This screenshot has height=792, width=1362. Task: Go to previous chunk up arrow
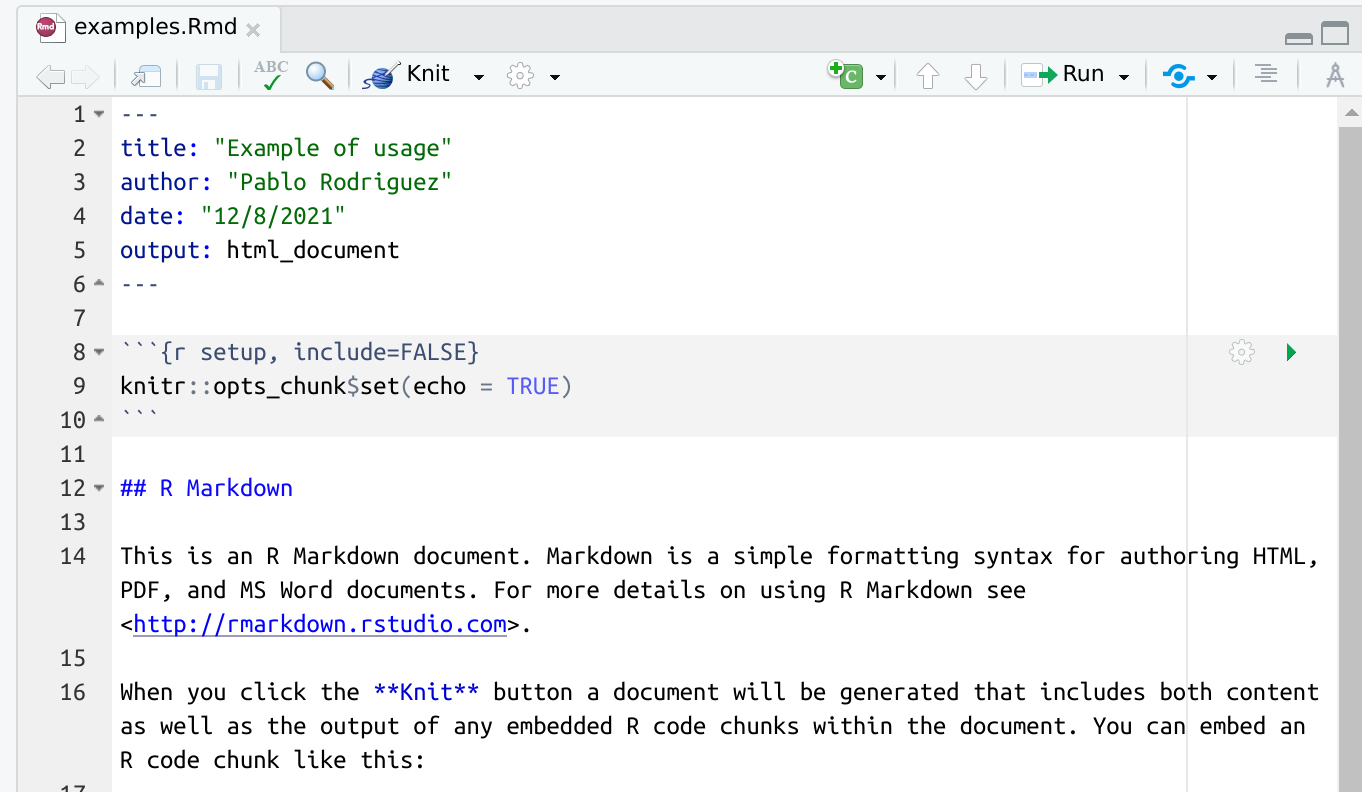(928, 76)
